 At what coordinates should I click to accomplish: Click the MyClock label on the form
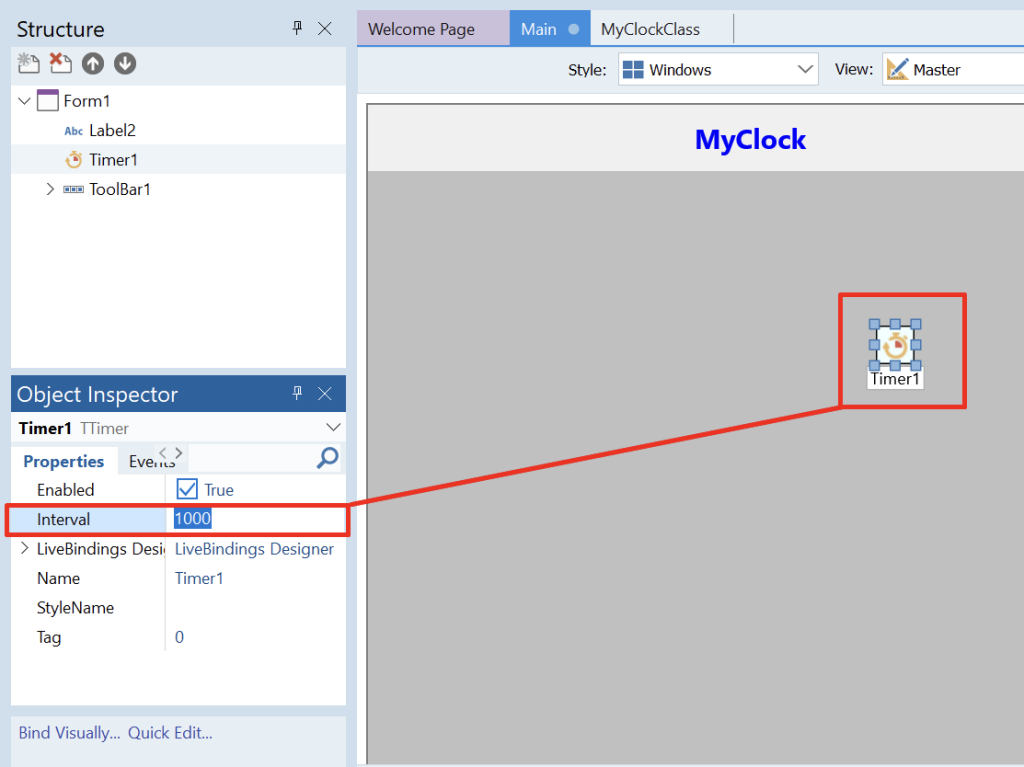(750, 139)
